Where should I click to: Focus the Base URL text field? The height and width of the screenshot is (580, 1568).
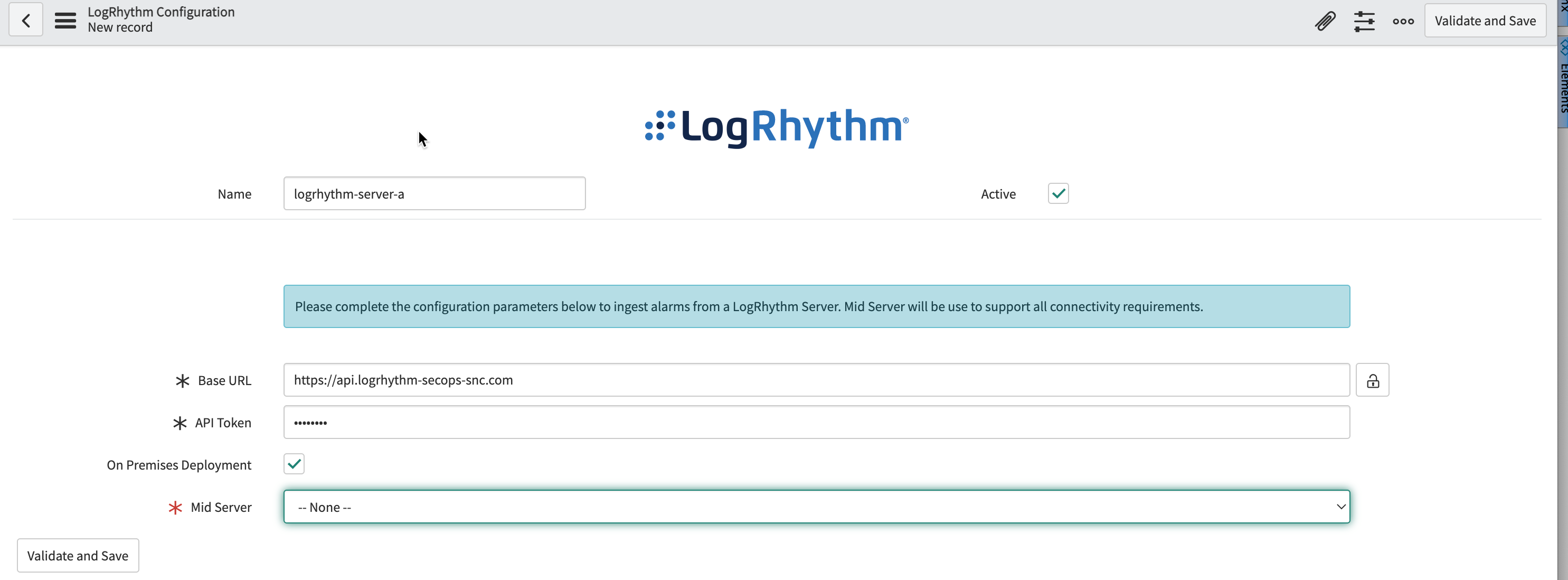pyautogui.click(x=816, y=380)
